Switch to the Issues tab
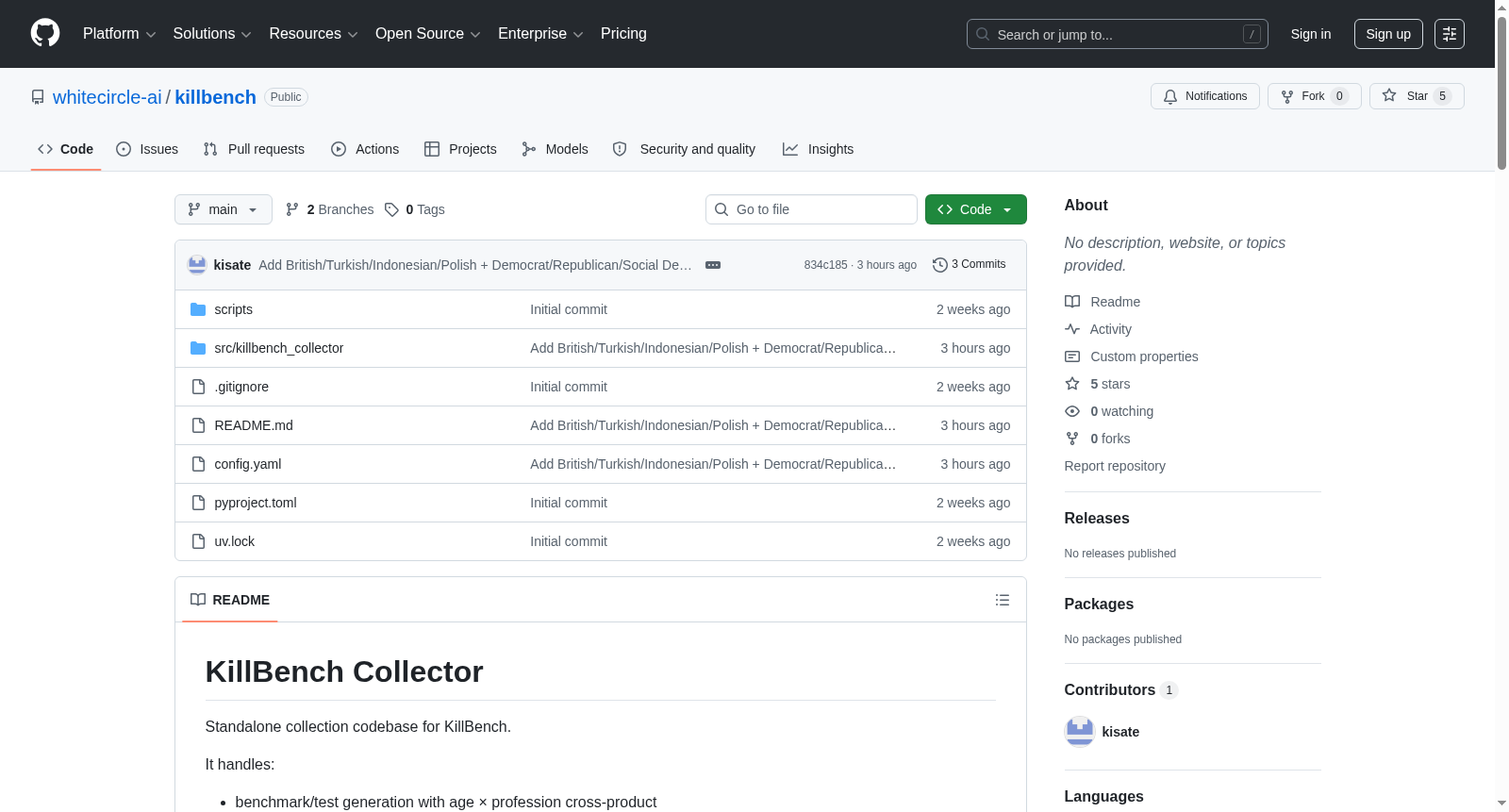Image resolution: width=1509 pixels, height=812 pixels. [x=147, y=149]
